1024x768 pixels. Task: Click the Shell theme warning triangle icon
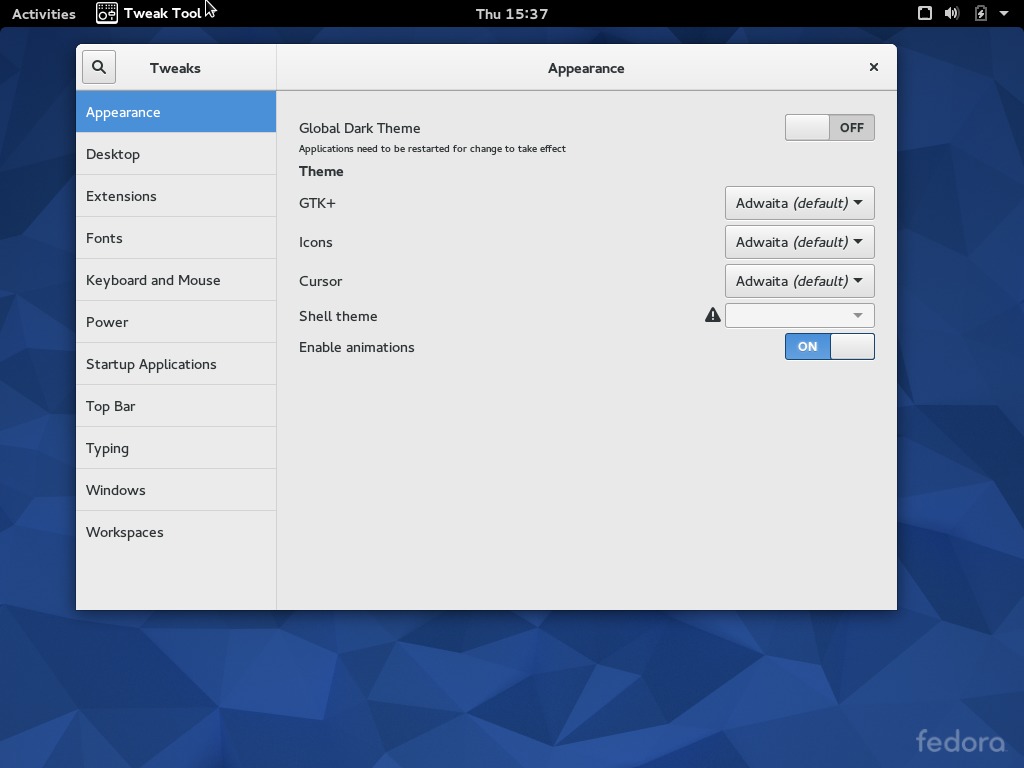click(x=712, y=315)
